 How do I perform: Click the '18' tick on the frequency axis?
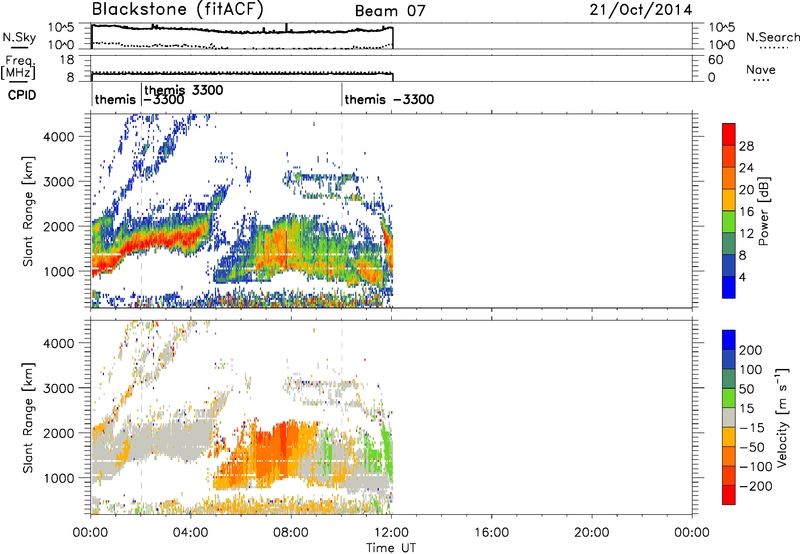tap(67, 60)
